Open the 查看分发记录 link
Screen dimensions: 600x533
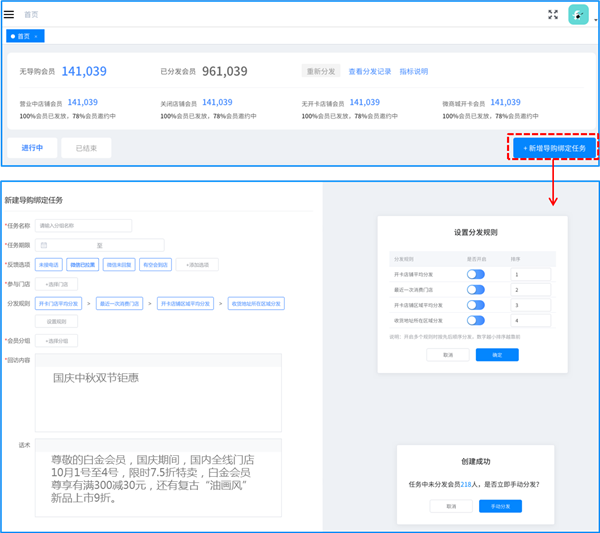pyautogui.click(x=369, y=71)
